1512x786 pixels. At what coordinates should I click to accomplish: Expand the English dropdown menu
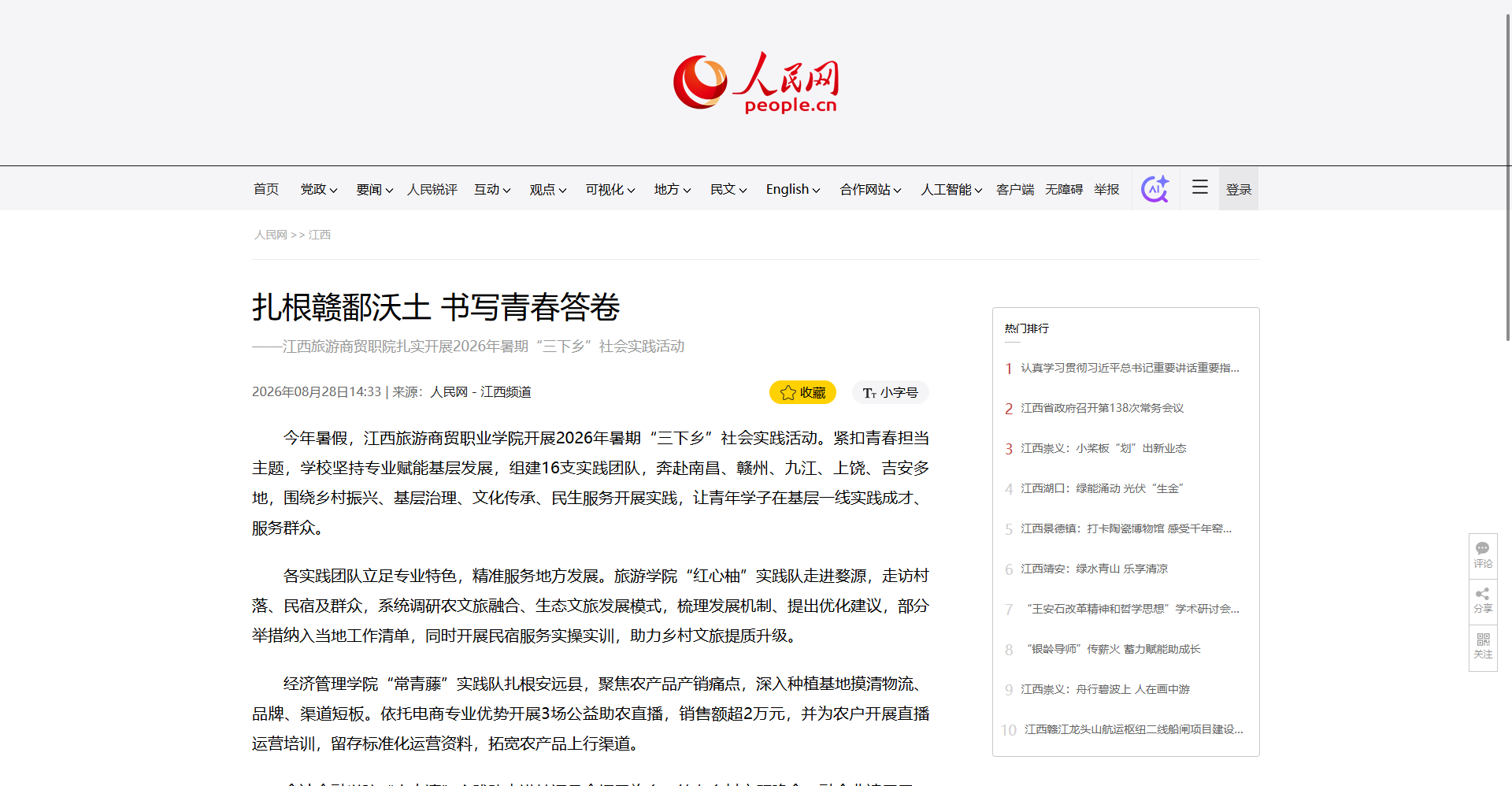tap(793, 189)
